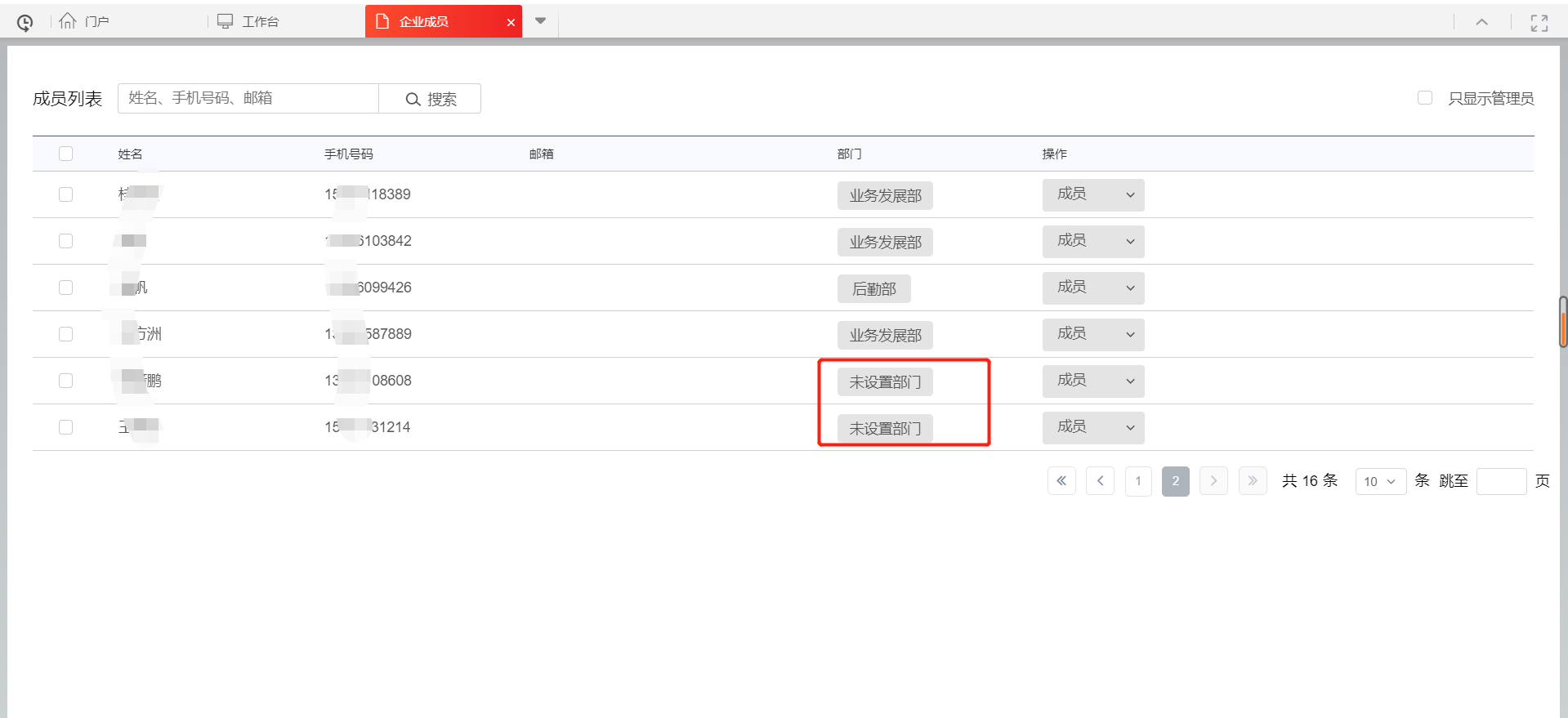The width and height of the screenshot is (1568, 718).
Task: Click the 后勤部 department tag
Action: tap(873, 289)
